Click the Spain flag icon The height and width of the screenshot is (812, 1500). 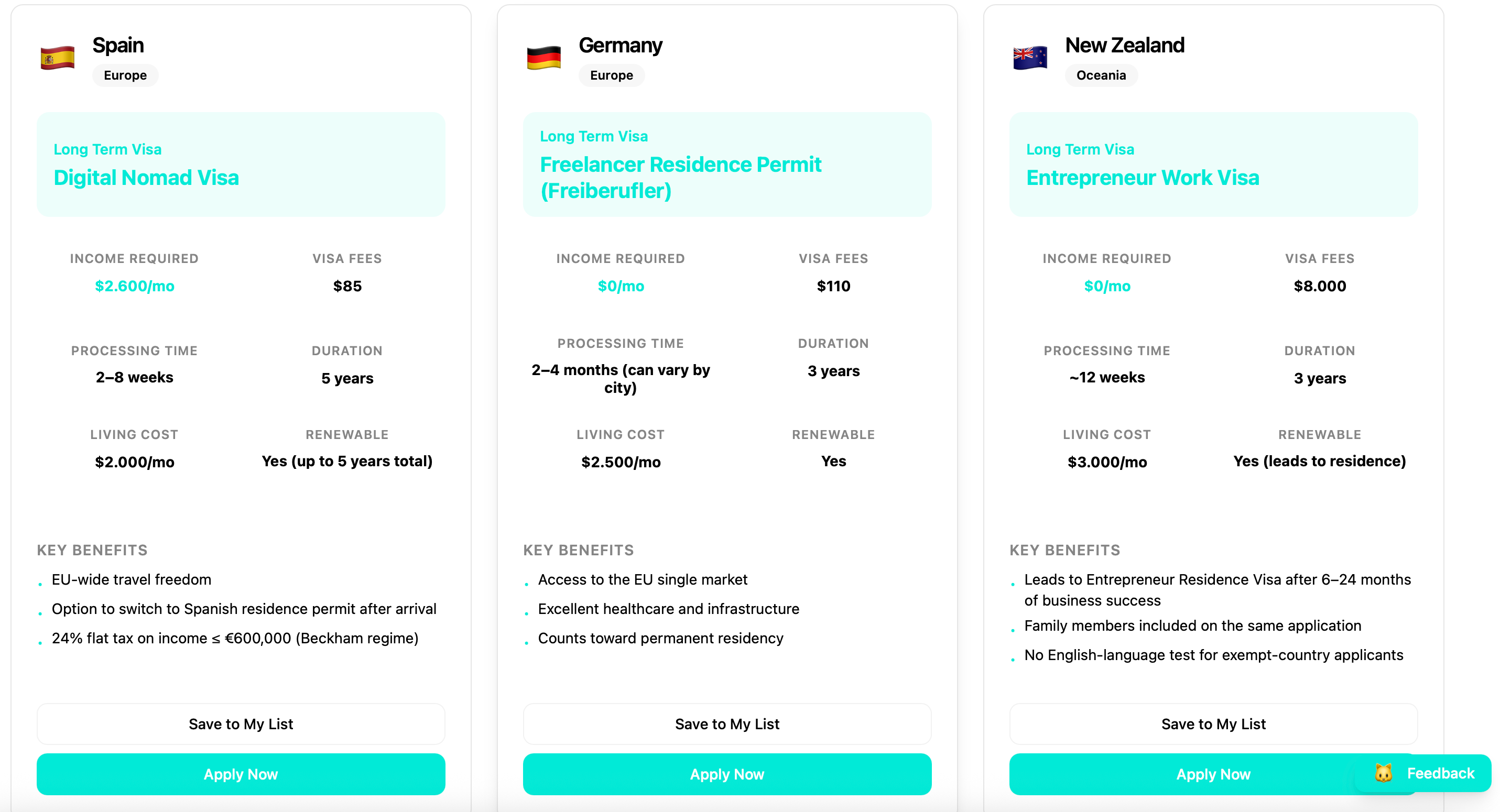click(x=57, y=58)
